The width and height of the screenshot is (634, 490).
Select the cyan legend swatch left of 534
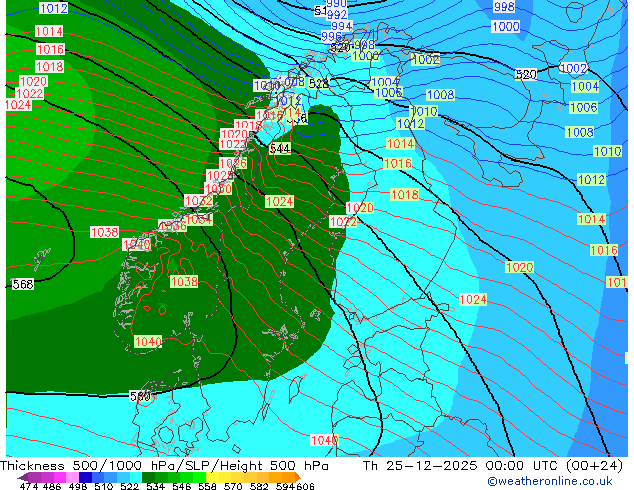tap(135, 477)
